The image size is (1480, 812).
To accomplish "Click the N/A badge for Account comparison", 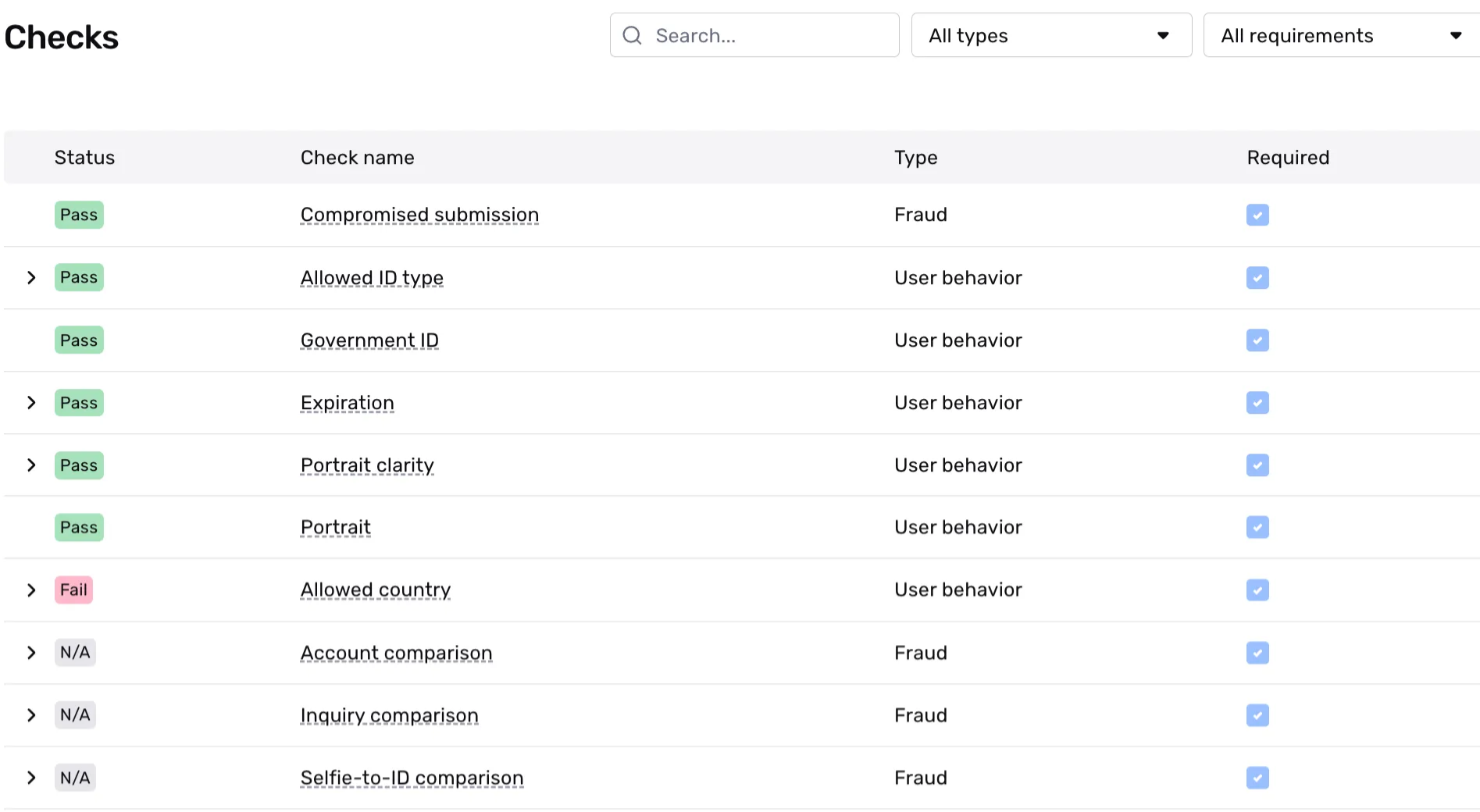I will pos(75,652).
